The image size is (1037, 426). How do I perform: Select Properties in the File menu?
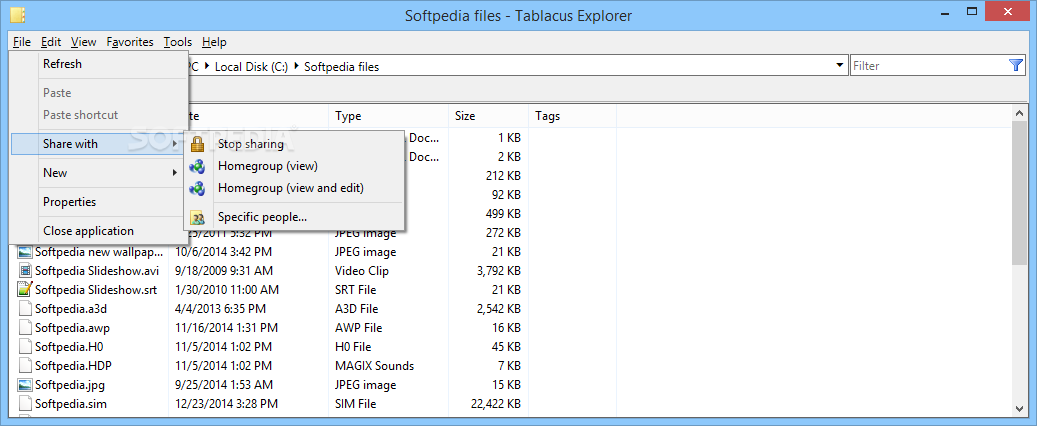point(100,202)
